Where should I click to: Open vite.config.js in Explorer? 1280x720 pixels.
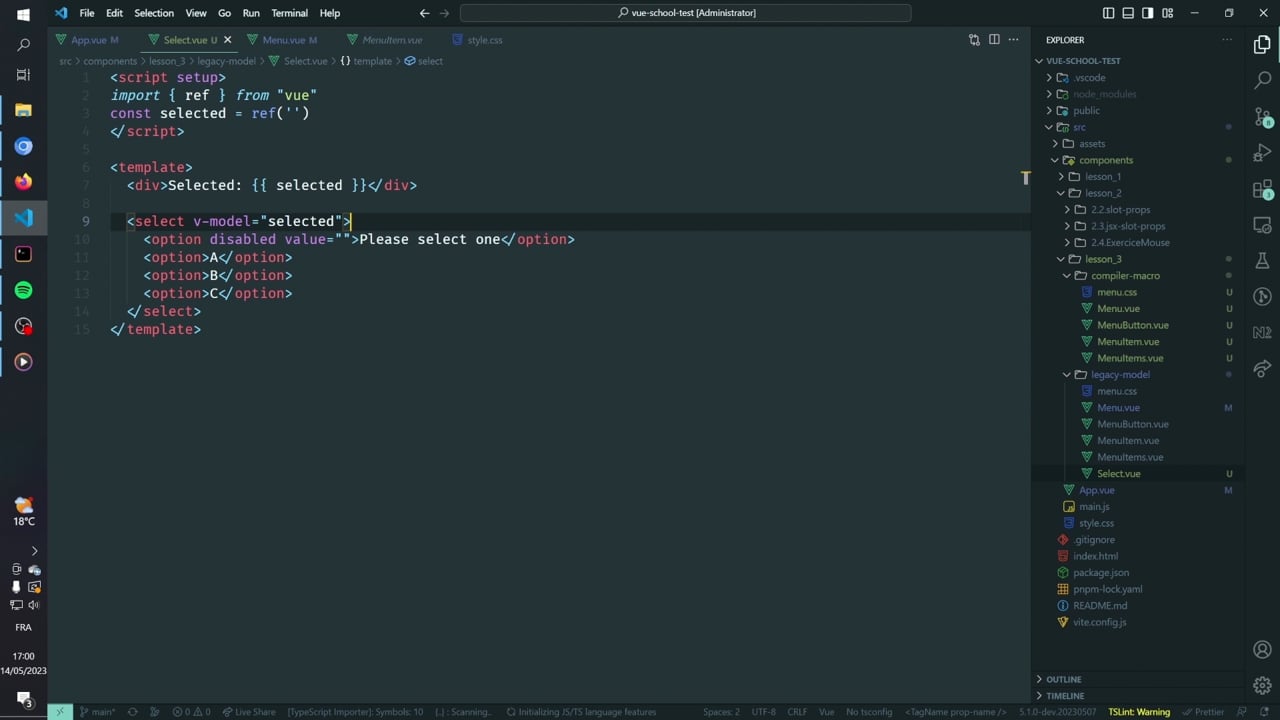1099,622
